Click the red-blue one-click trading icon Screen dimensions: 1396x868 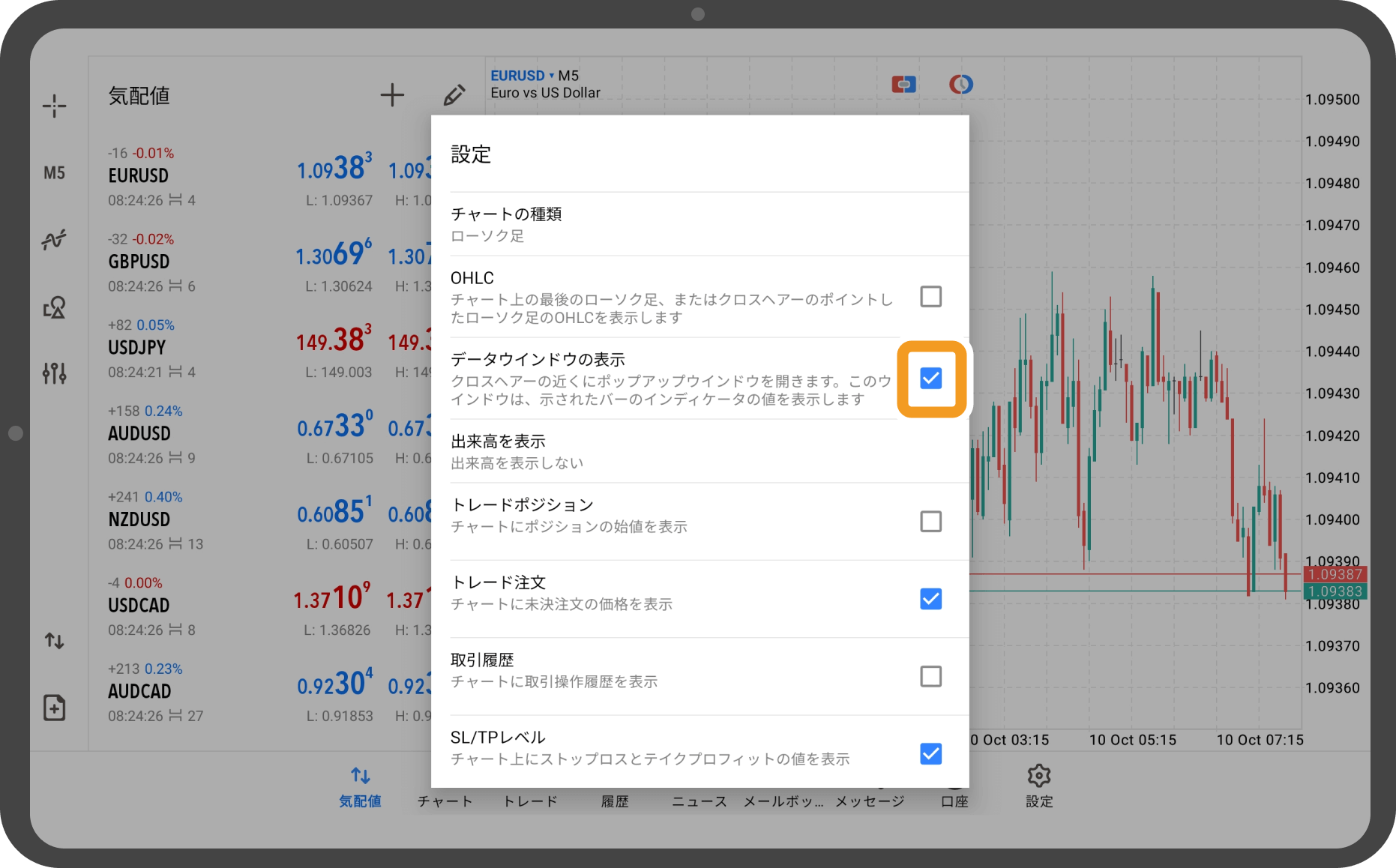click(x=903, y=85)
